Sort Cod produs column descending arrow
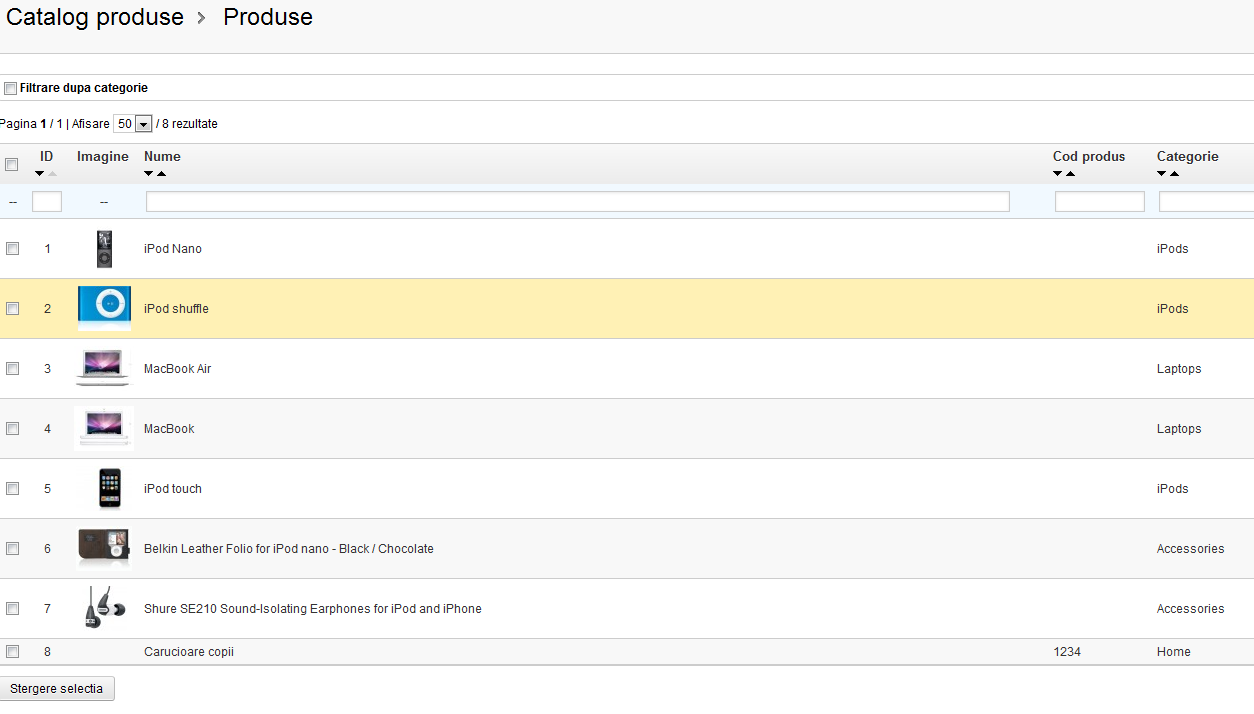The height and width of the screenshot is (714, 1254). click(1058, 174)
